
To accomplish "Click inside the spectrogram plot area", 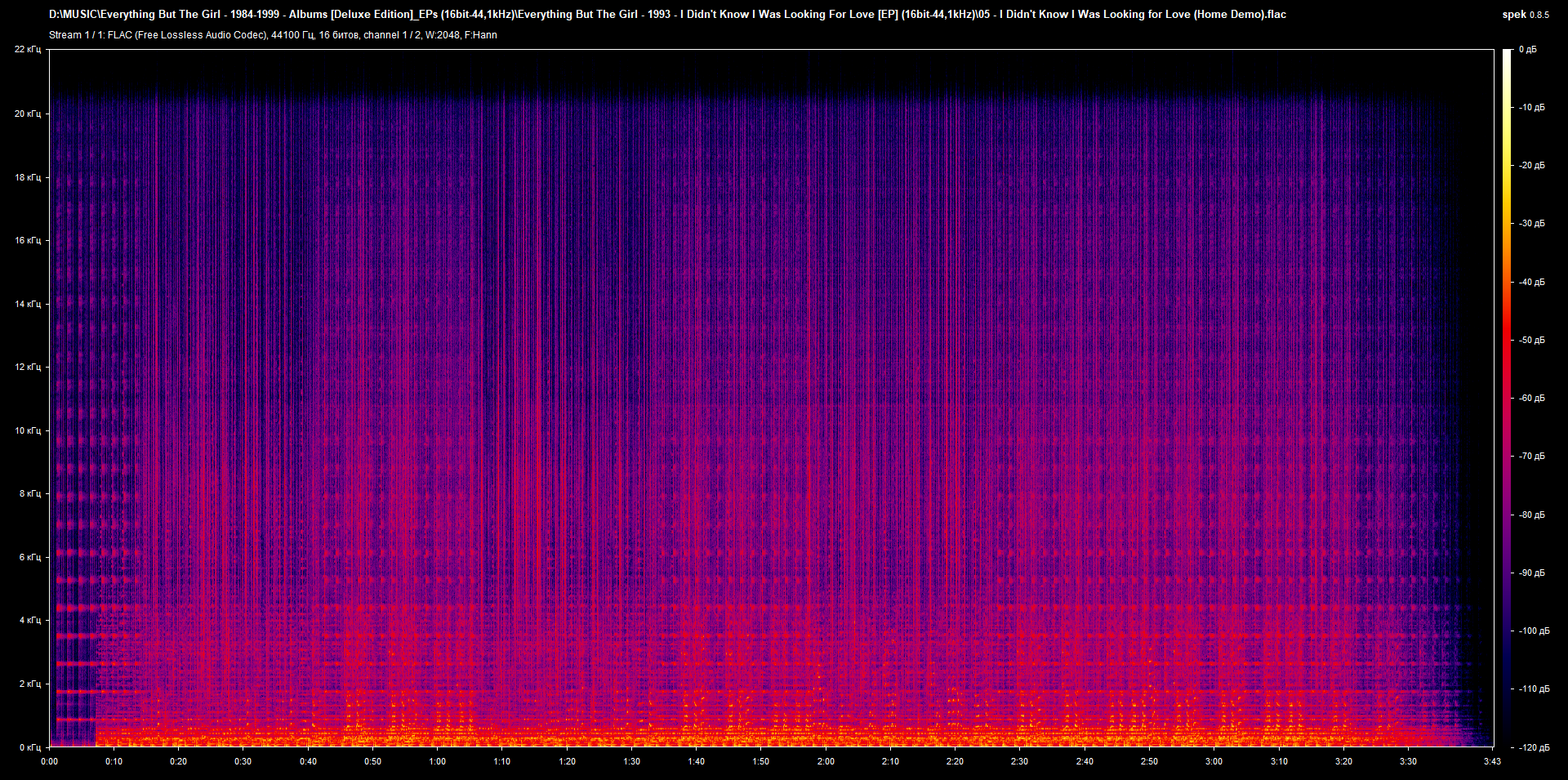I will [x=771, y=398].
